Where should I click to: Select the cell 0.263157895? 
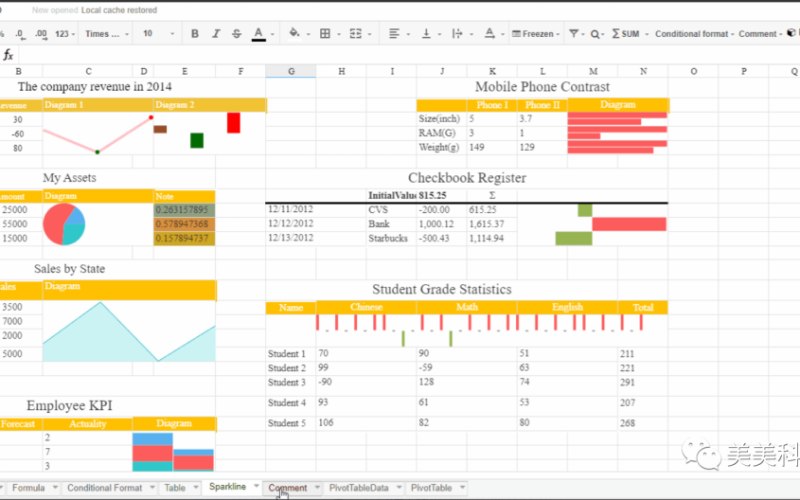(184, 210)
